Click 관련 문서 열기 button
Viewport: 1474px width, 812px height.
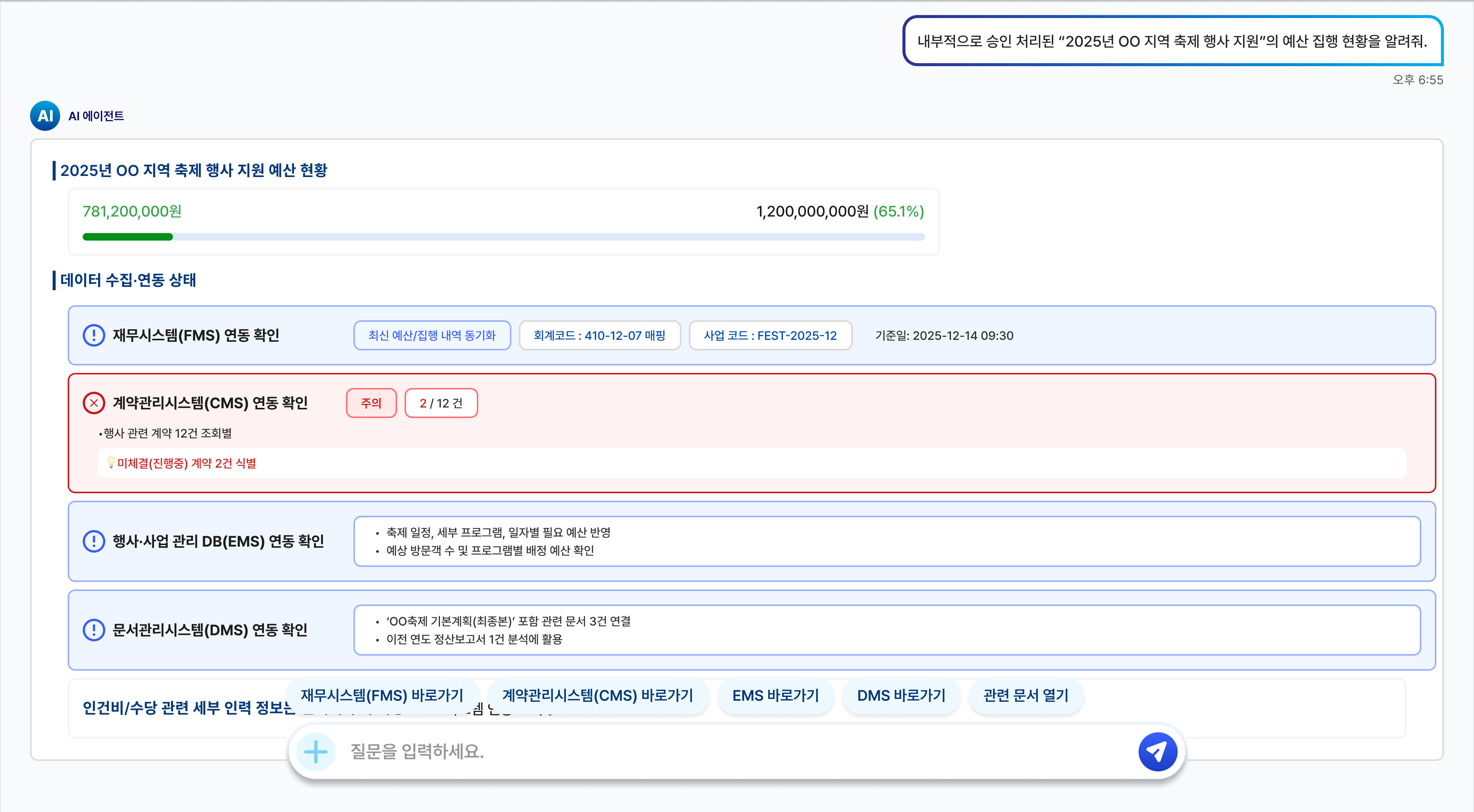(1025, 695)
